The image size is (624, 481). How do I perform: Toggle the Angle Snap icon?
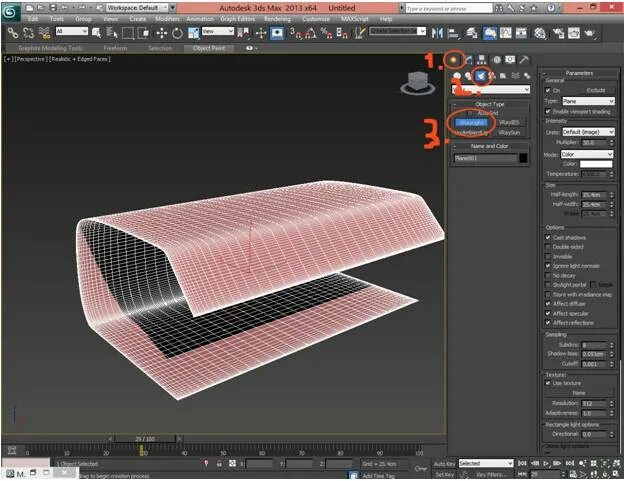310,33
